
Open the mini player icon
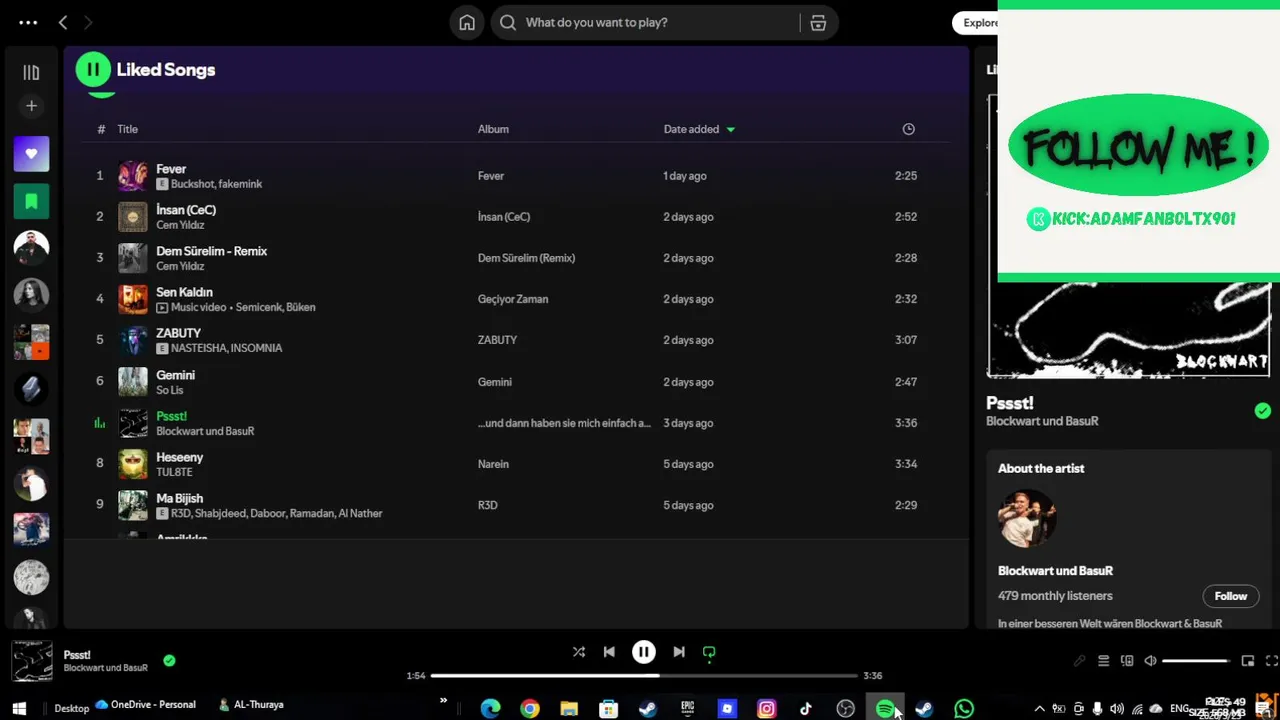(1248, 661)
